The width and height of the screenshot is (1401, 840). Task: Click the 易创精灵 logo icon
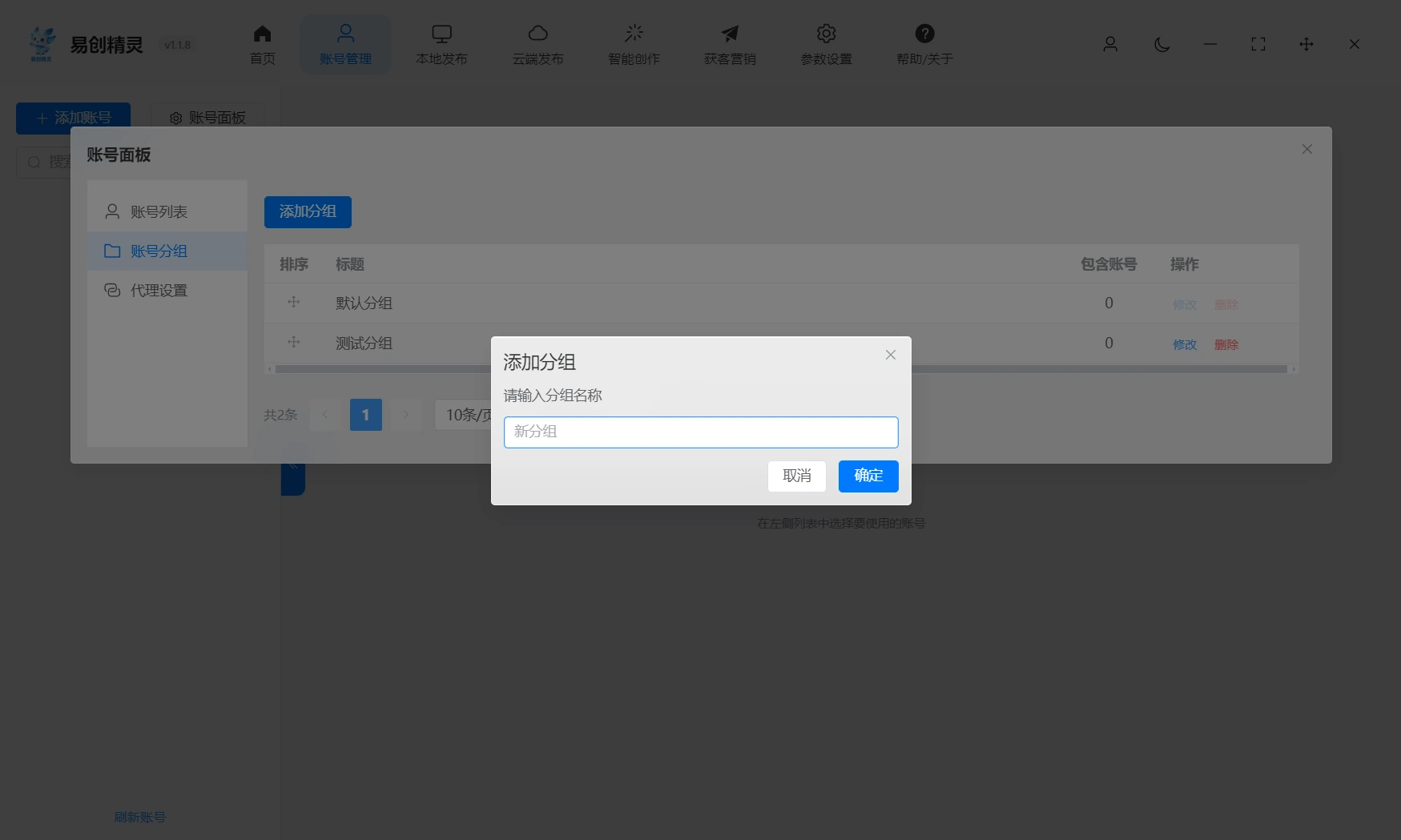click(42, 44)
